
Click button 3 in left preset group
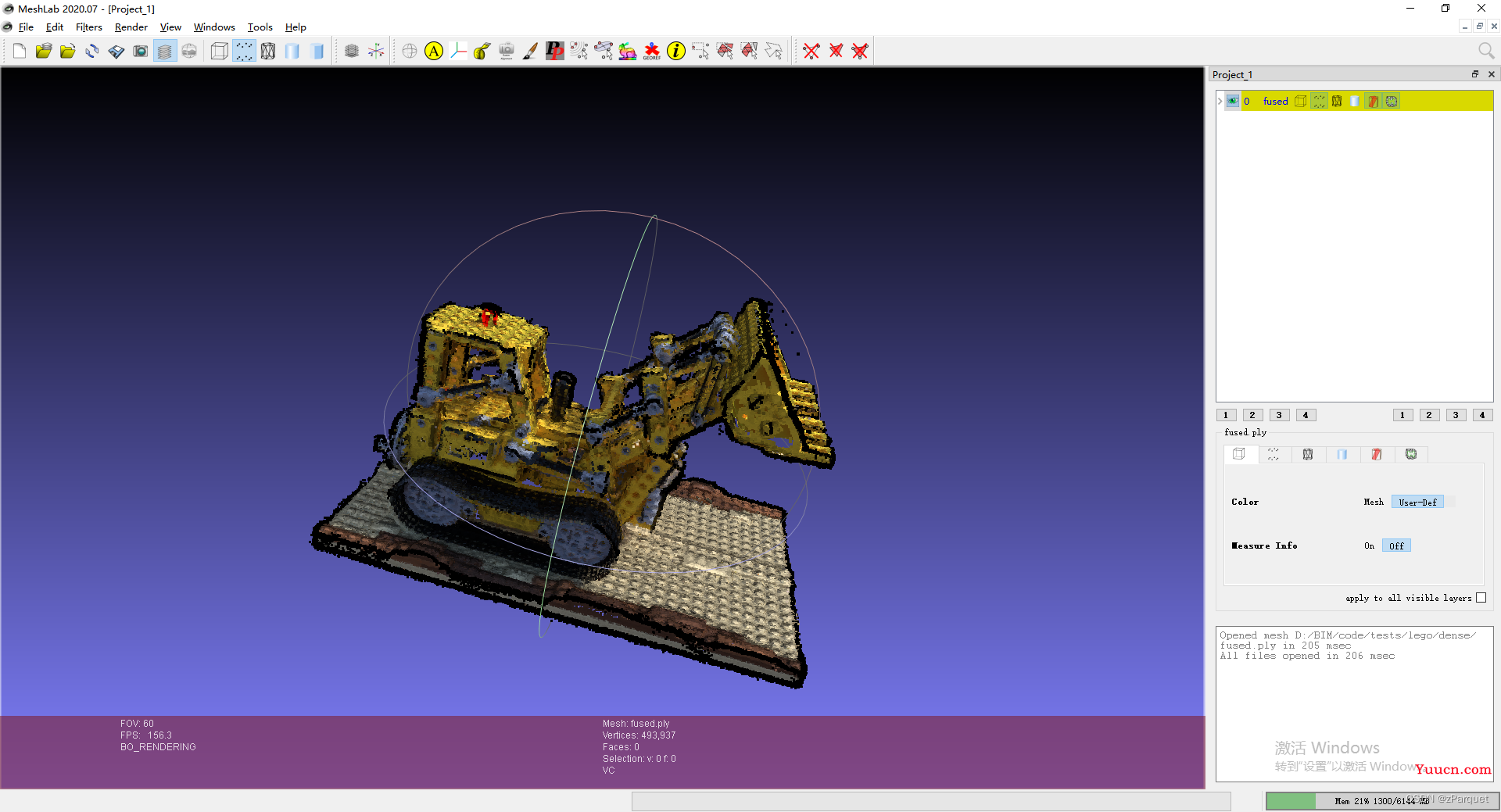coord(1280,416)
